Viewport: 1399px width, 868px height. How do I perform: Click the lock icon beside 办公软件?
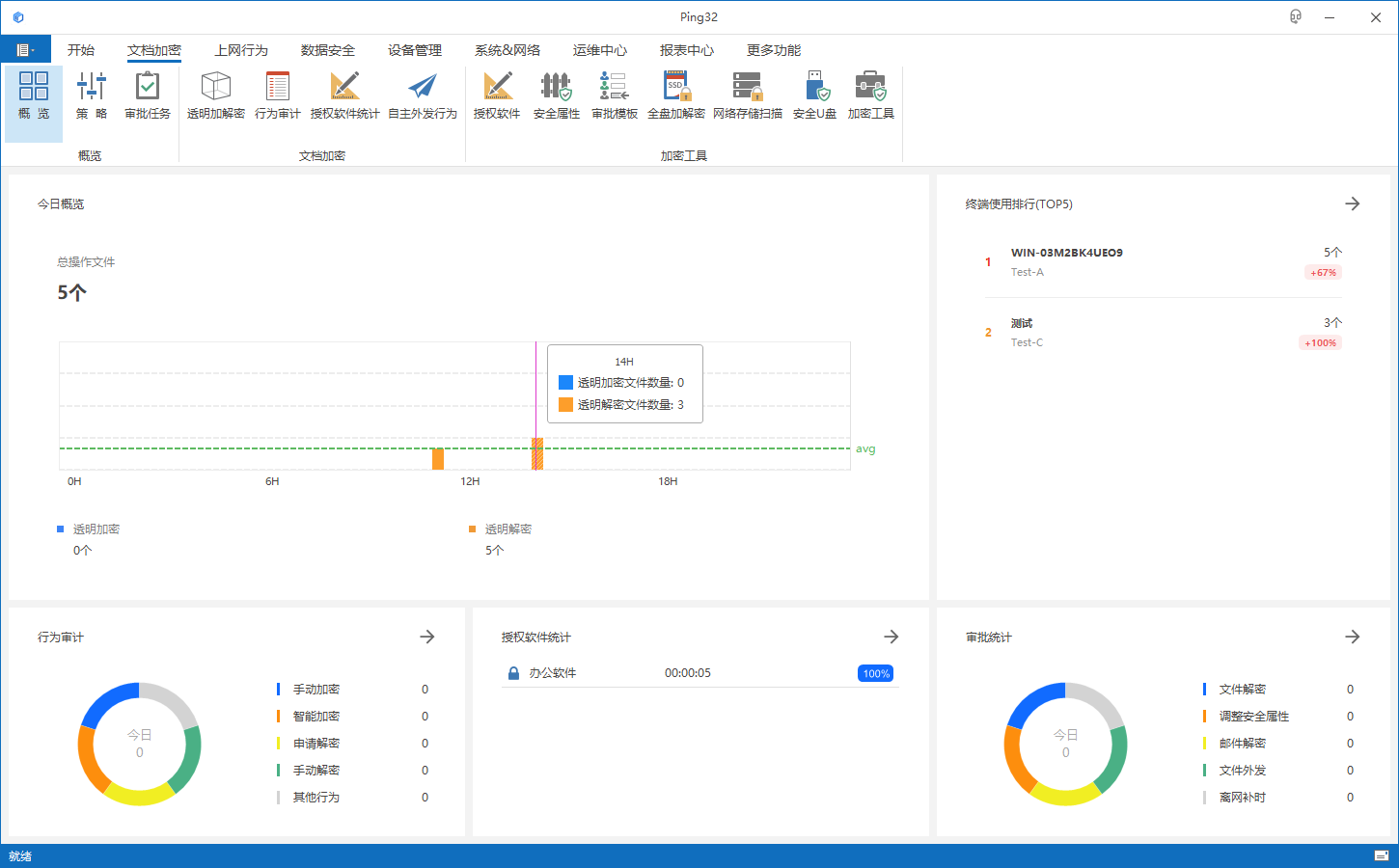pyautogui.click(x=513, y=673)
